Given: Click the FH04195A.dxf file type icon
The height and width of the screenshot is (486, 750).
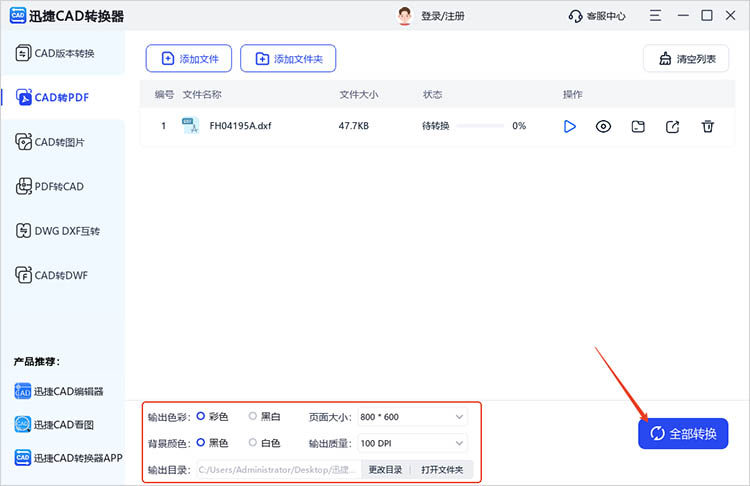Looking at the screenshot, I should (x=190, y=126).
